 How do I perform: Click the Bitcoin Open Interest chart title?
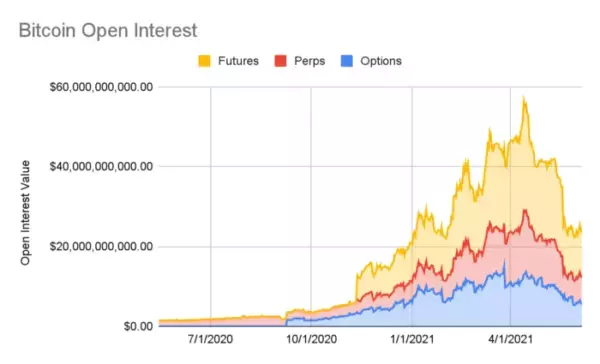click(x=108, y=31)
